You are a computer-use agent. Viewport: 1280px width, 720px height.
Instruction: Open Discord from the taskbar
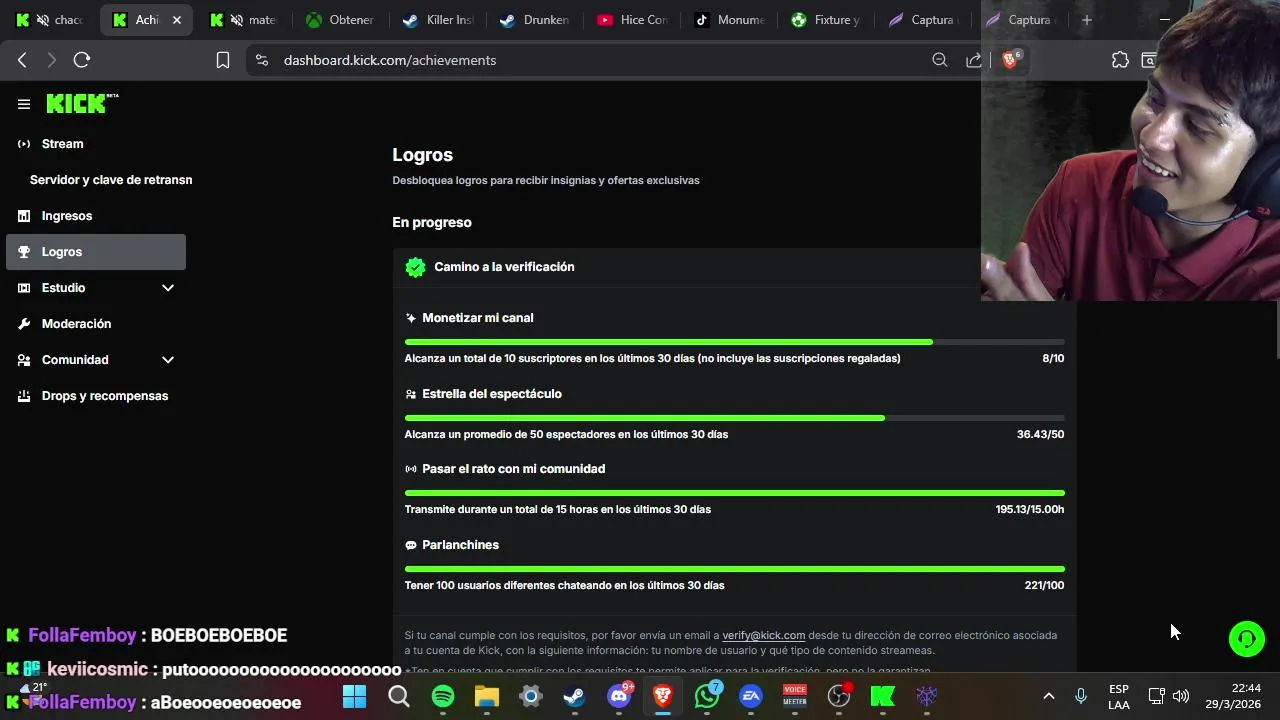click(619, 696)
